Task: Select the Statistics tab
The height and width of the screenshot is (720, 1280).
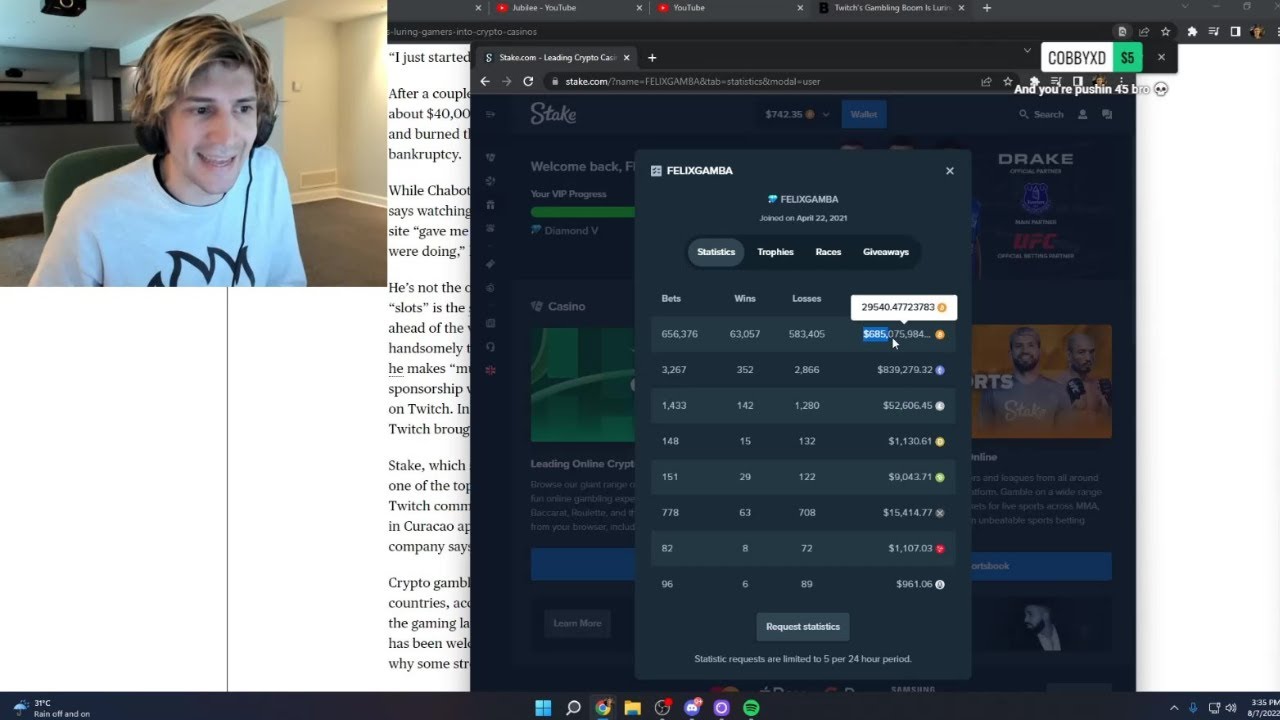Action: click(x=716, y=252)
